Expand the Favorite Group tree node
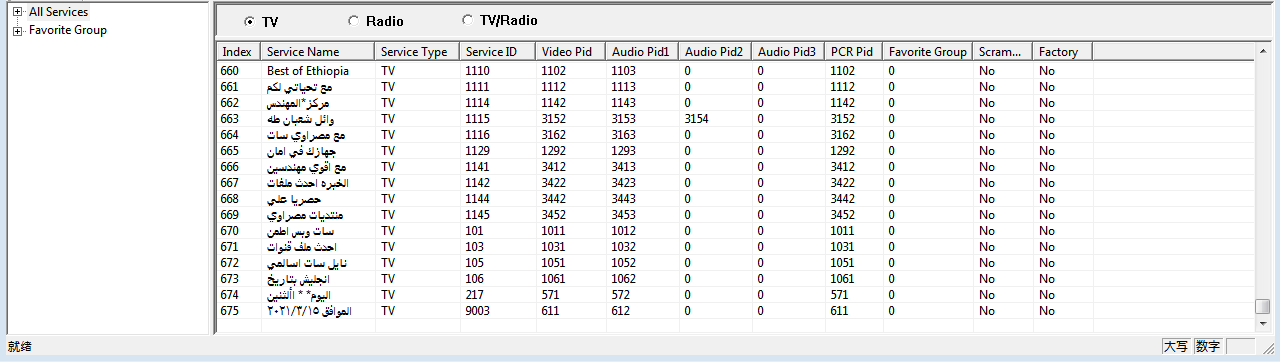This screenshot has width=1280, height=362. tap(17, 30)
